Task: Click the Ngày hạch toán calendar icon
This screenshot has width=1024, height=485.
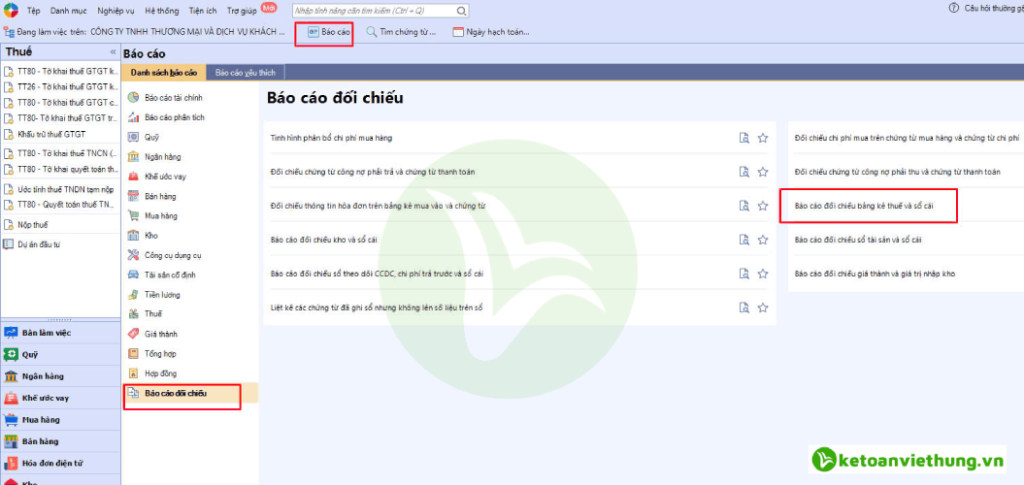Action: point(459,32)
